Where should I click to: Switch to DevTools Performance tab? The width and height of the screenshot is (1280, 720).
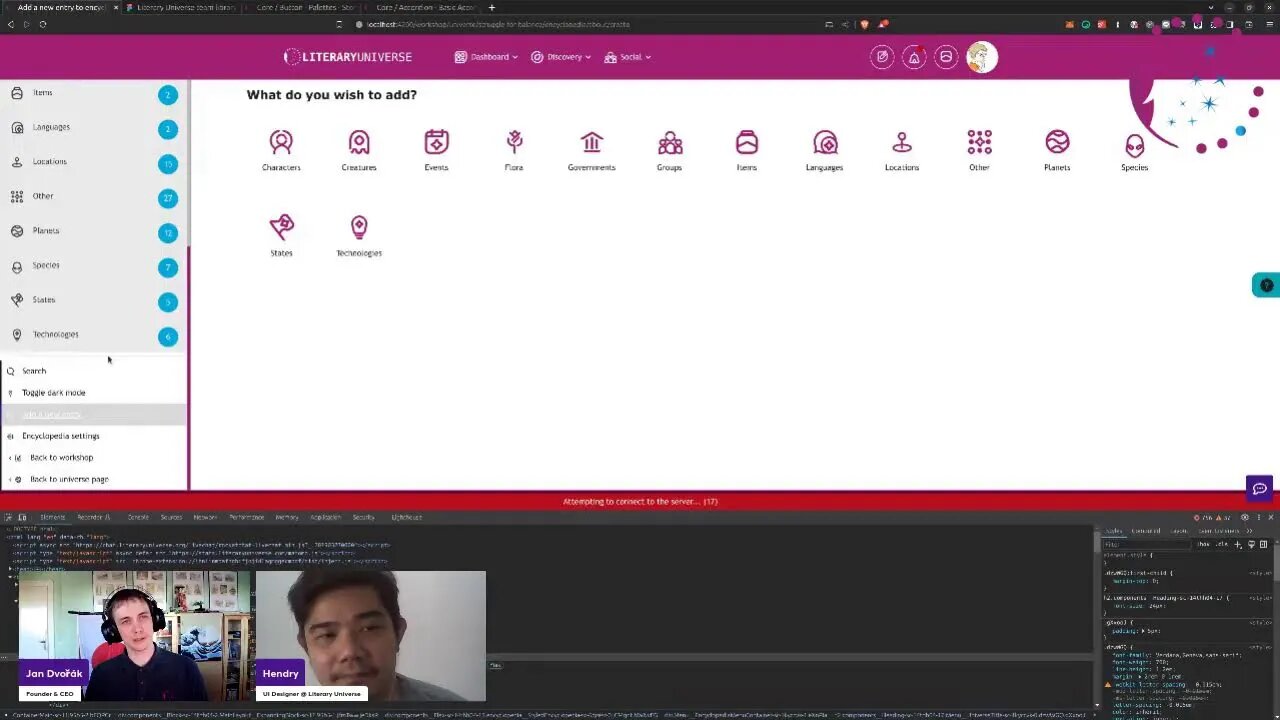pyautogui.click(x=246, y=517)
